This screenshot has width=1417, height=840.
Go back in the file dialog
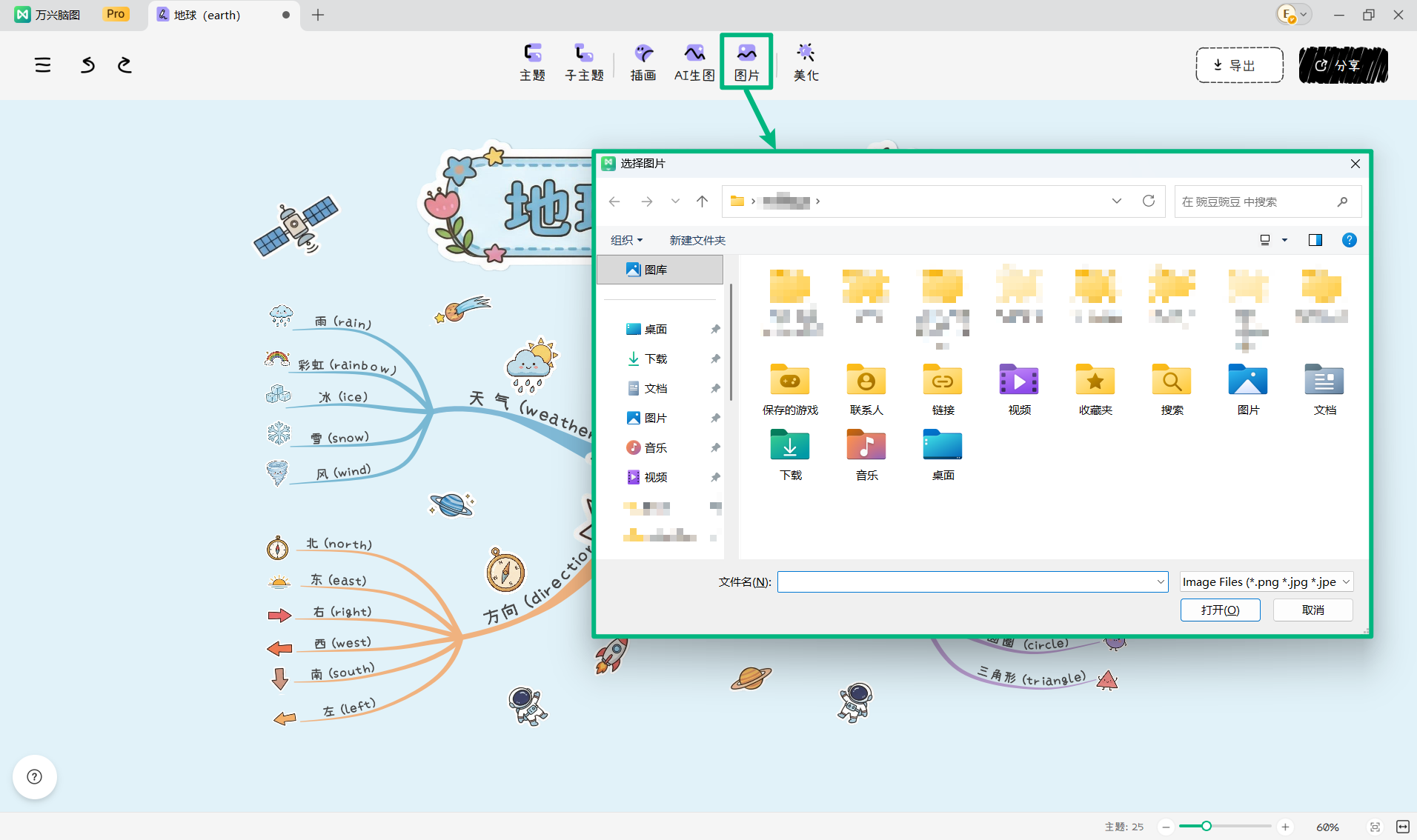point(614,201)
